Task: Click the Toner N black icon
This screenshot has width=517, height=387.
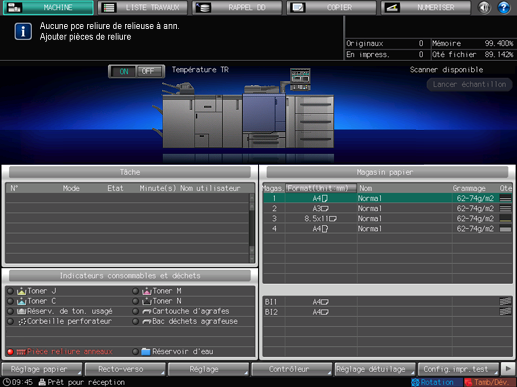Action: click(x=147, y=301)
